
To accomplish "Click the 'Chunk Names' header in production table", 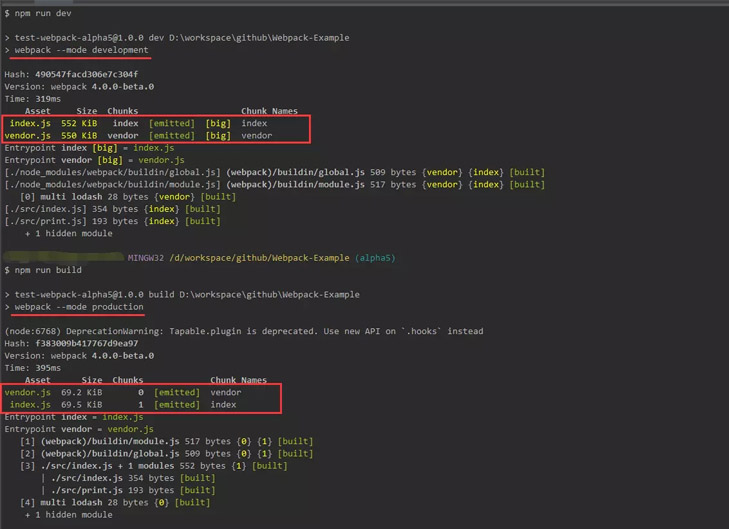I will (x=239, y=380).
